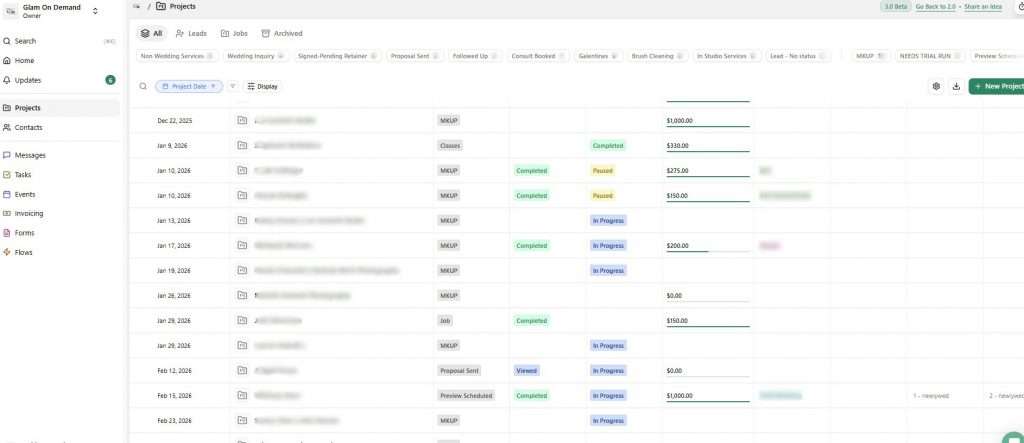The image size is (1024, 443).
Task: Open the Events calendar section
Action: [x=24, y=194]
